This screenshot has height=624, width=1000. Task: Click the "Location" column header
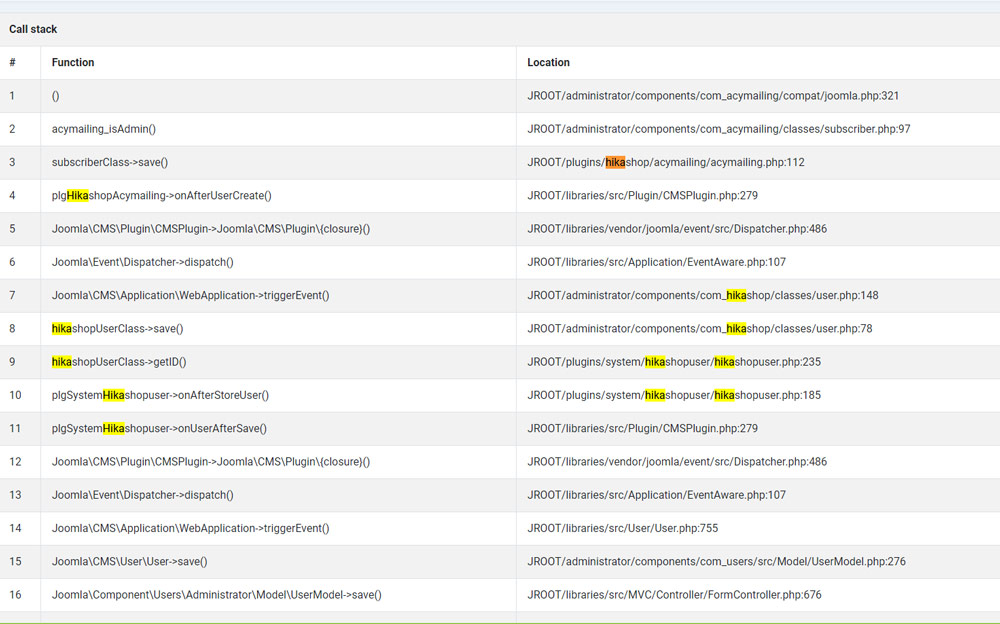point(548,62)
